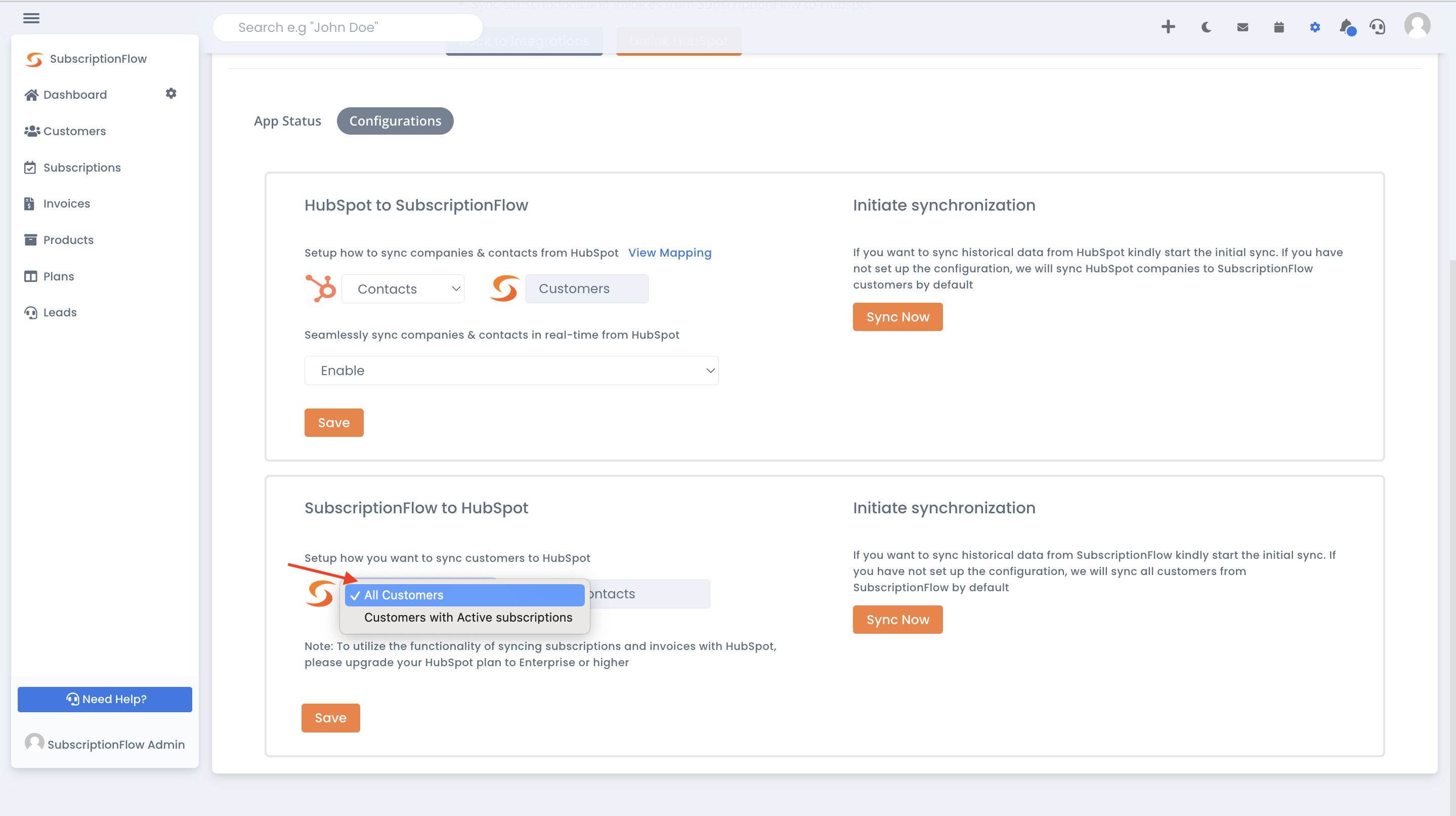The height and width of the screenshot is (816, 1456).
Task: Select the Configurations tab
Action: click(395, 121)
